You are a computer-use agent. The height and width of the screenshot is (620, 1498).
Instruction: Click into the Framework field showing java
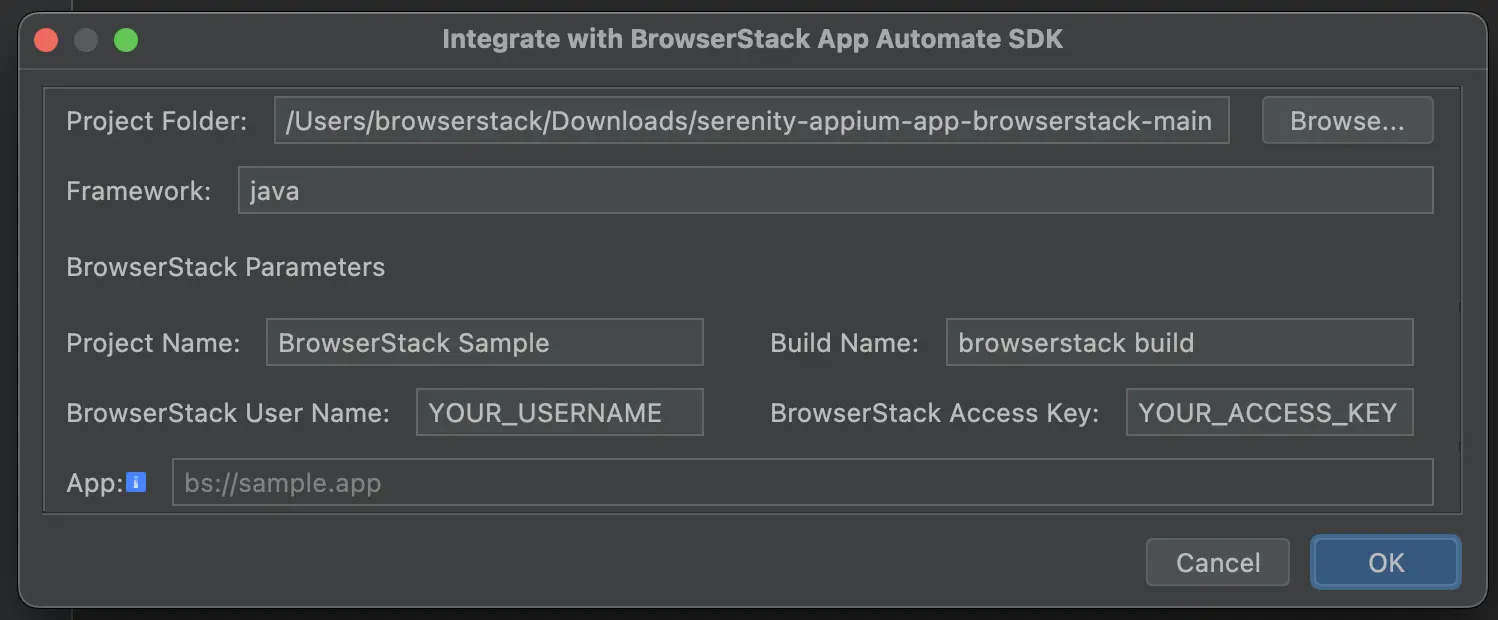[835, 190]
